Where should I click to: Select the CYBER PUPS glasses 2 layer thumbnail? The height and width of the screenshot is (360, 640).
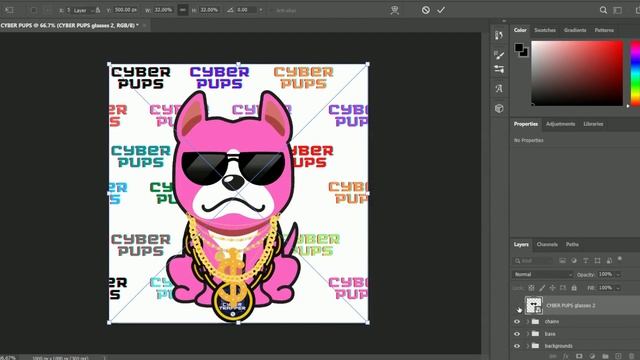coord(534,305)
